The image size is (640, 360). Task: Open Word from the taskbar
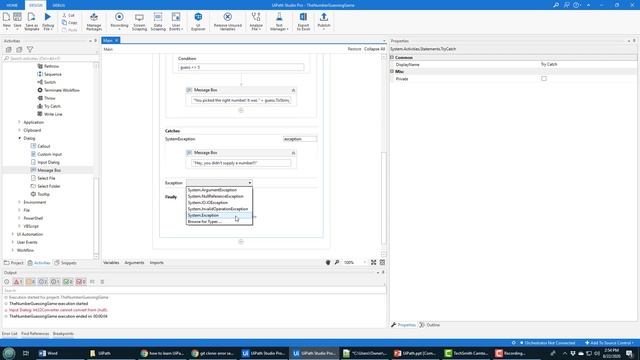coord(48,353)
